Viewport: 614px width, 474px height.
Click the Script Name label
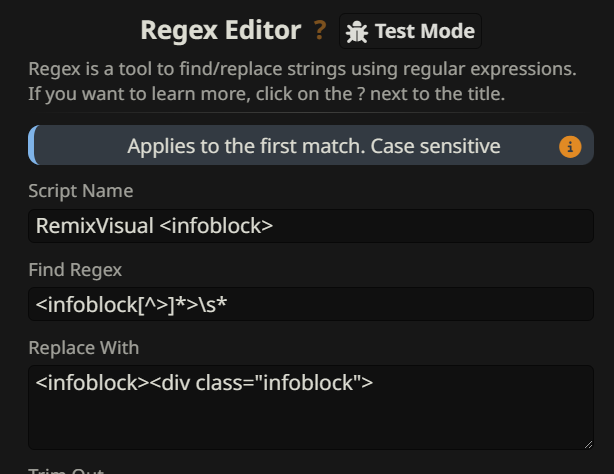click(x=80, y=191)
